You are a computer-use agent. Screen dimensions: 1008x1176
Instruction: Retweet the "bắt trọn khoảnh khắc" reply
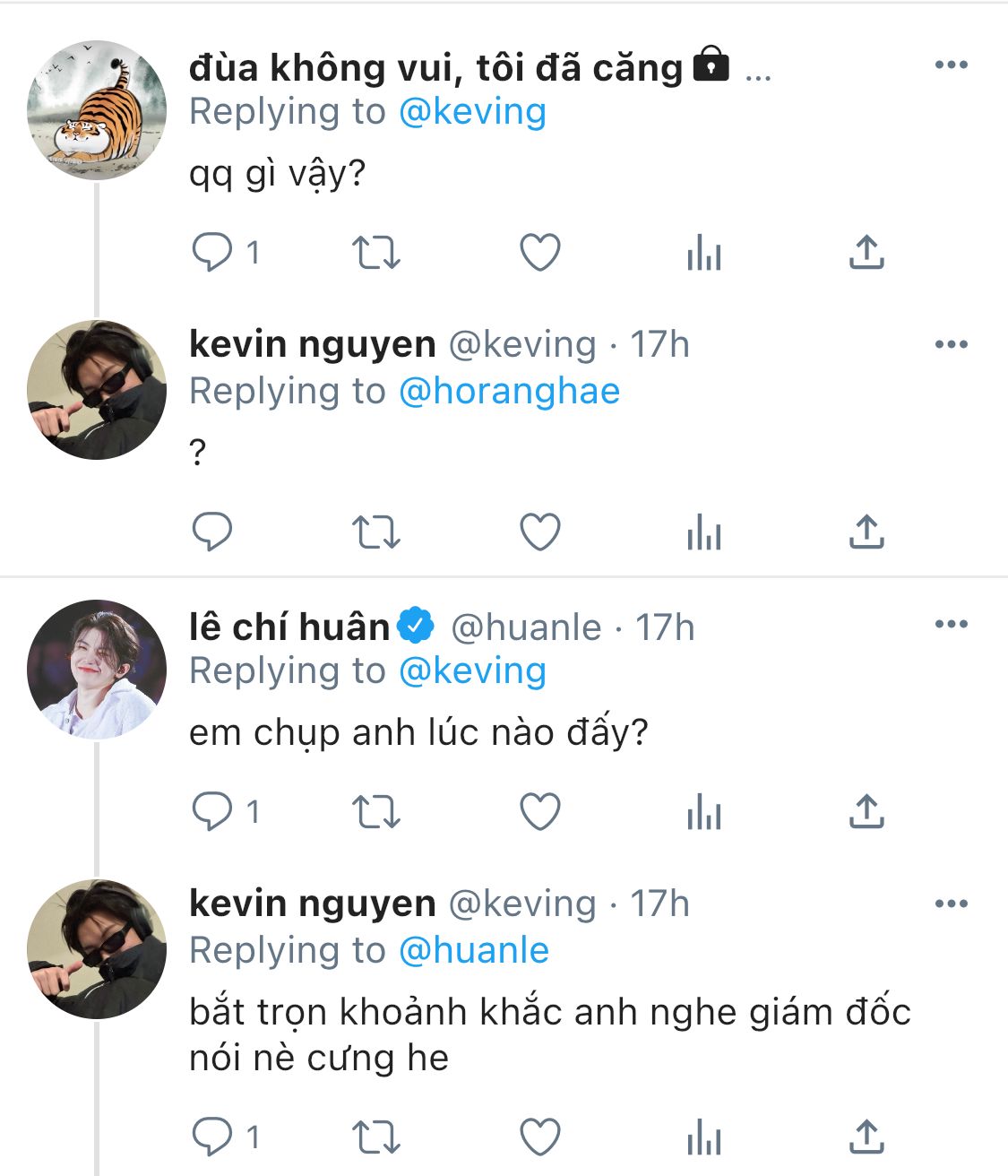tap(375, 1137)
